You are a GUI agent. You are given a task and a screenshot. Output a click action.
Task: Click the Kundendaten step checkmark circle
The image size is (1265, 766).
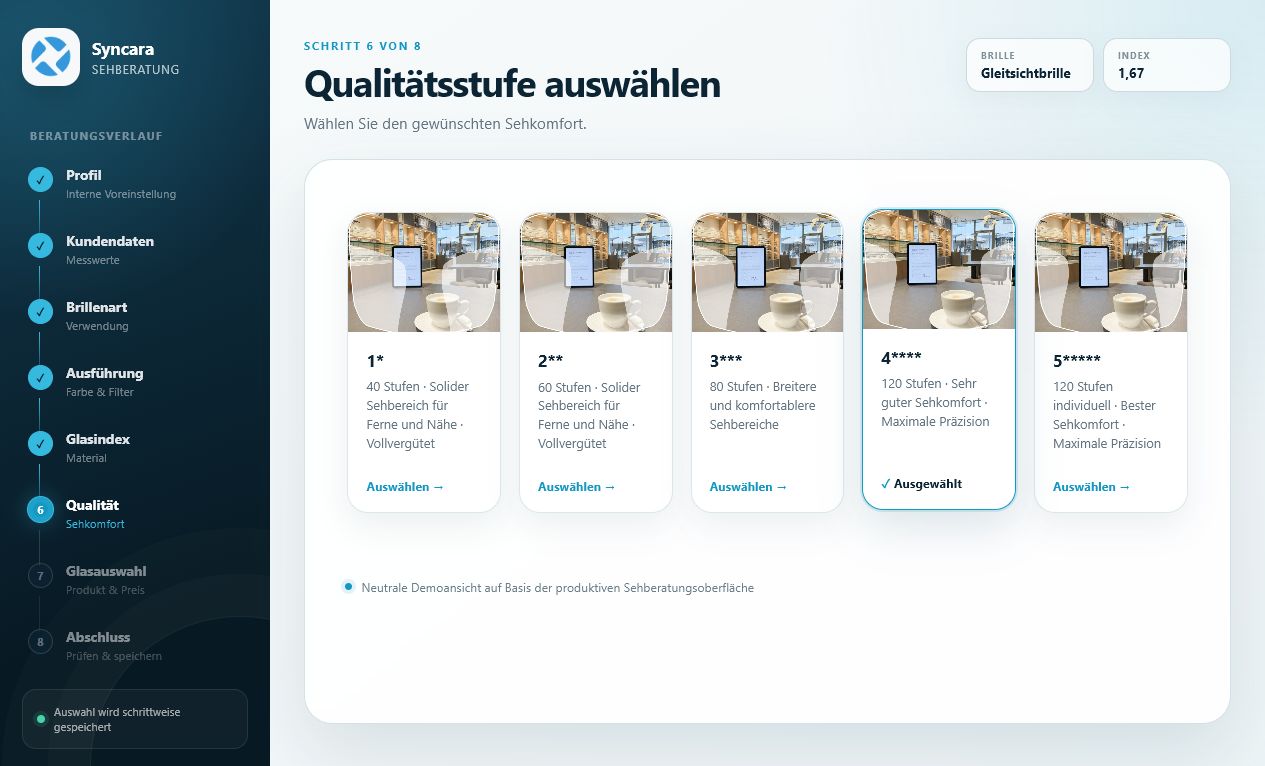[x=40, y=246]
